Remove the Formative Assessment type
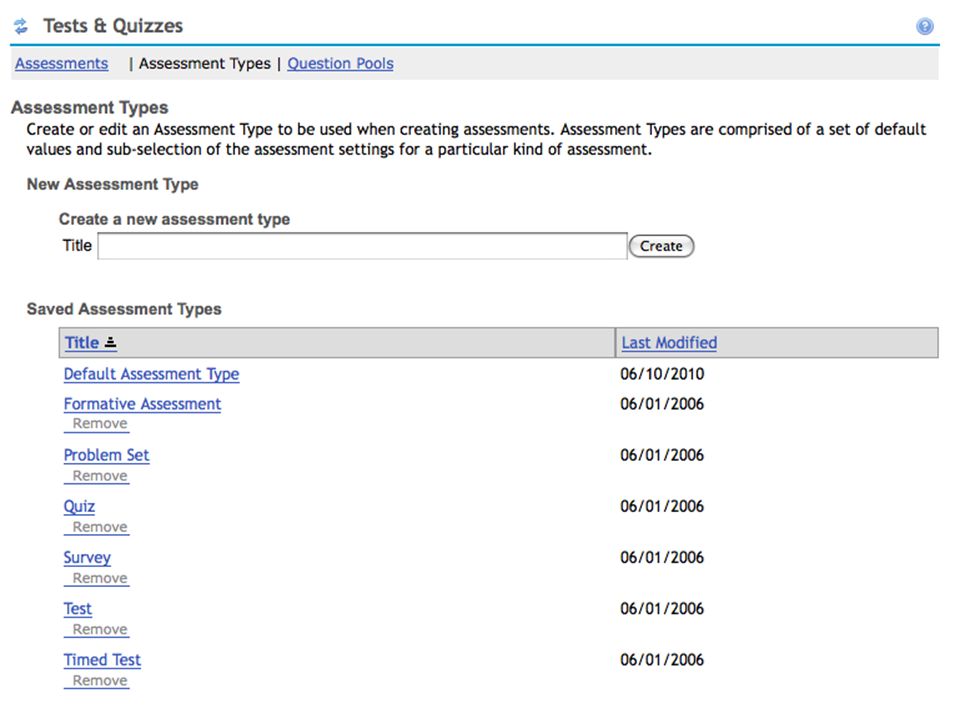Screen dimensions: 960x720 tap(100, 424)
